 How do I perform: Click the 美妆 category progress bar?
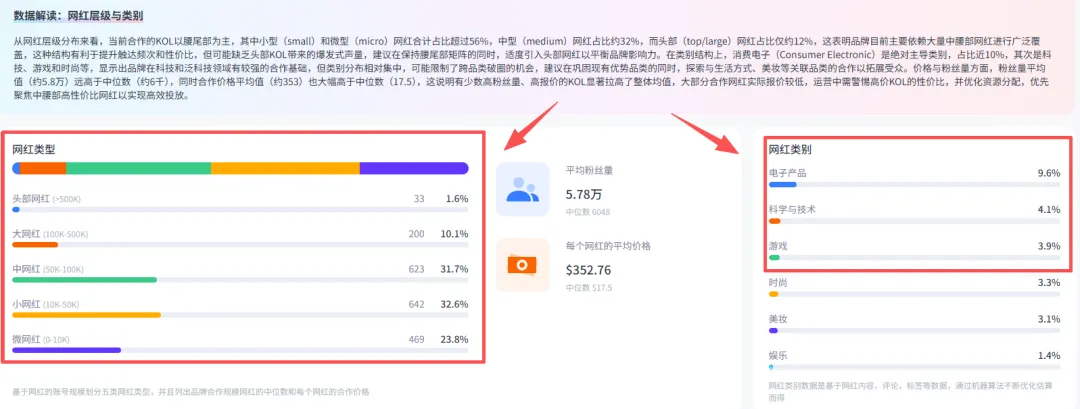click(915, 331)
